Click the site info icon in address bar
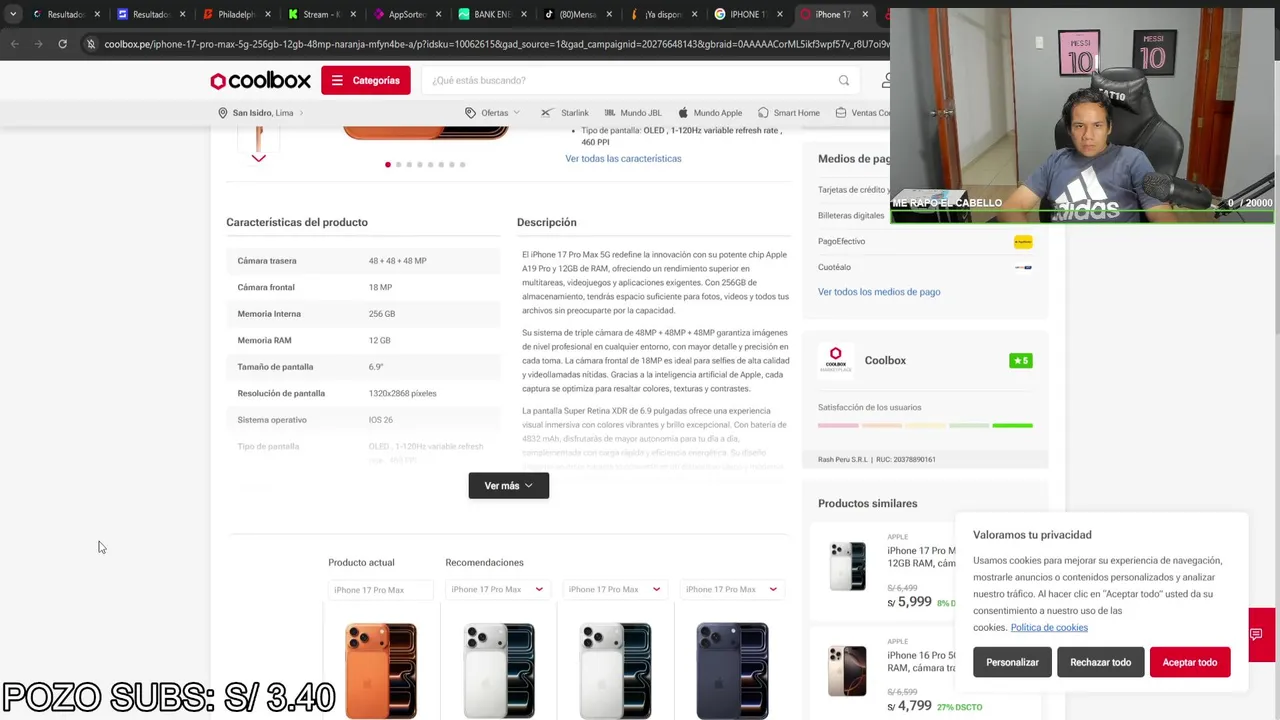1280x720 pixels. pos(91,44)
